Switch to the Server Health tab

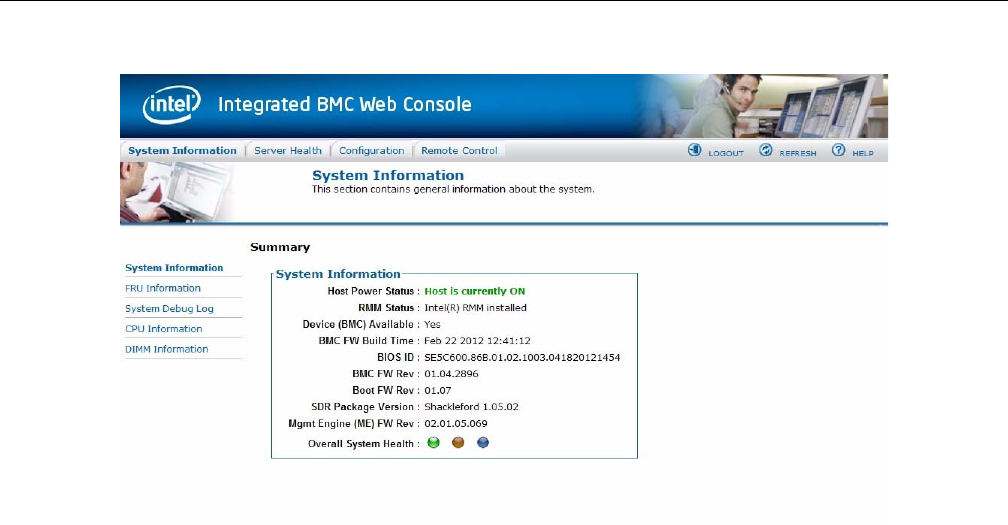pos(288,151)
